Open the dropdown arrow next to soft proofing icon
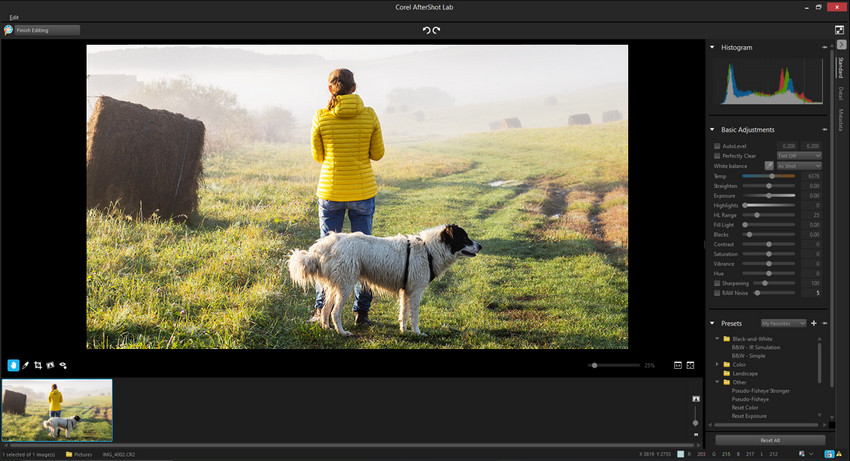The height and width of the screenshot is (461, 850). click(811, 454)
